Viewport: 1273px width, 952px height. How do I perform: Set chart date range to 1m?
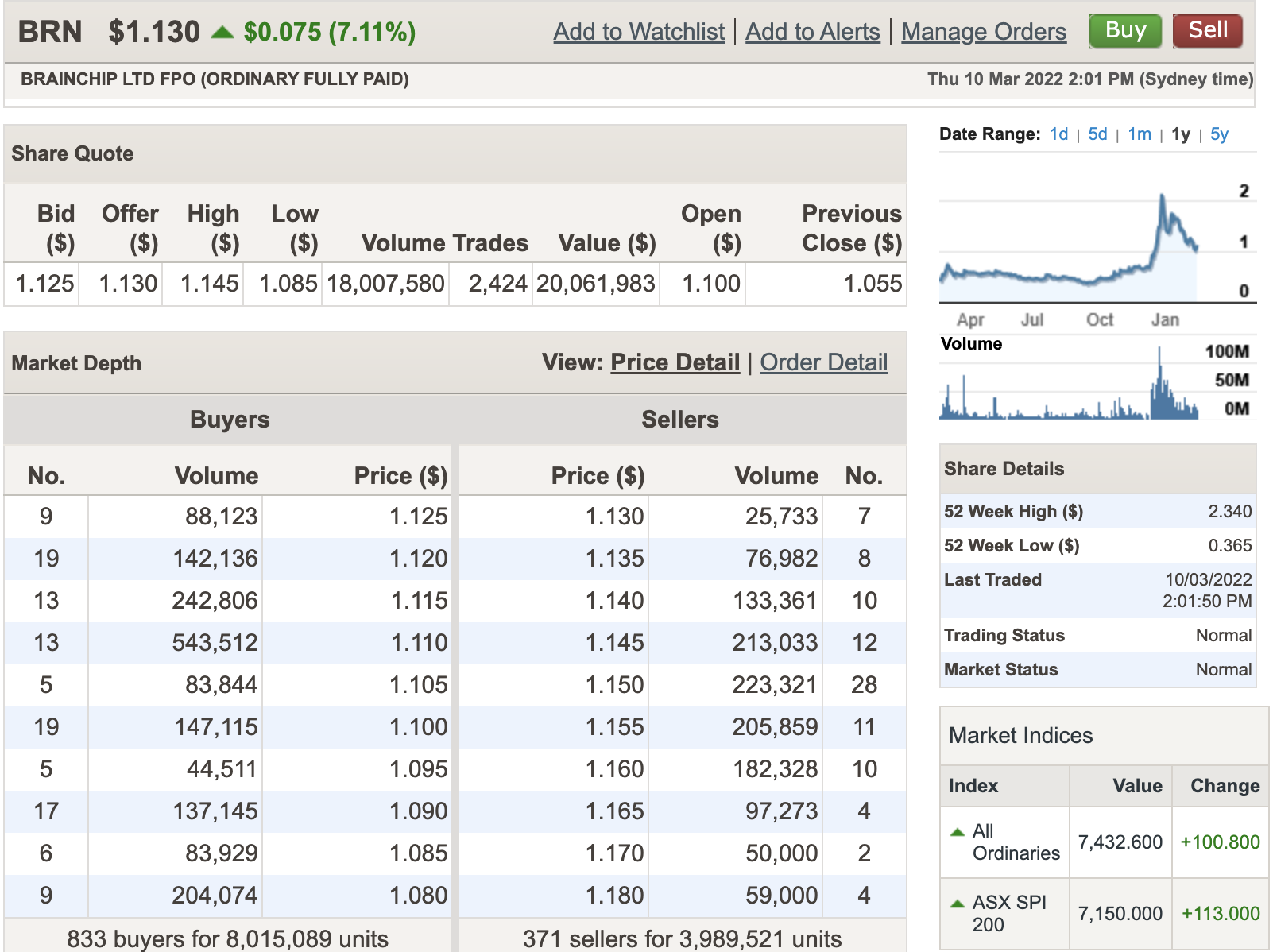(x=1139, y=134)
